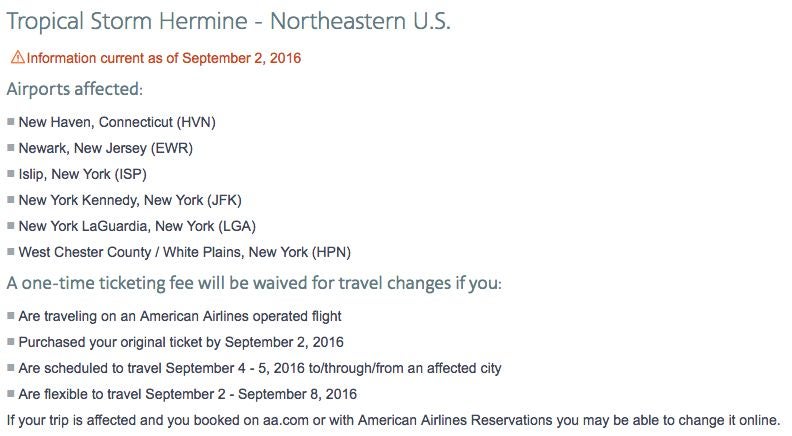Click the New York Kennedy (JFK) text

[130, 200]
